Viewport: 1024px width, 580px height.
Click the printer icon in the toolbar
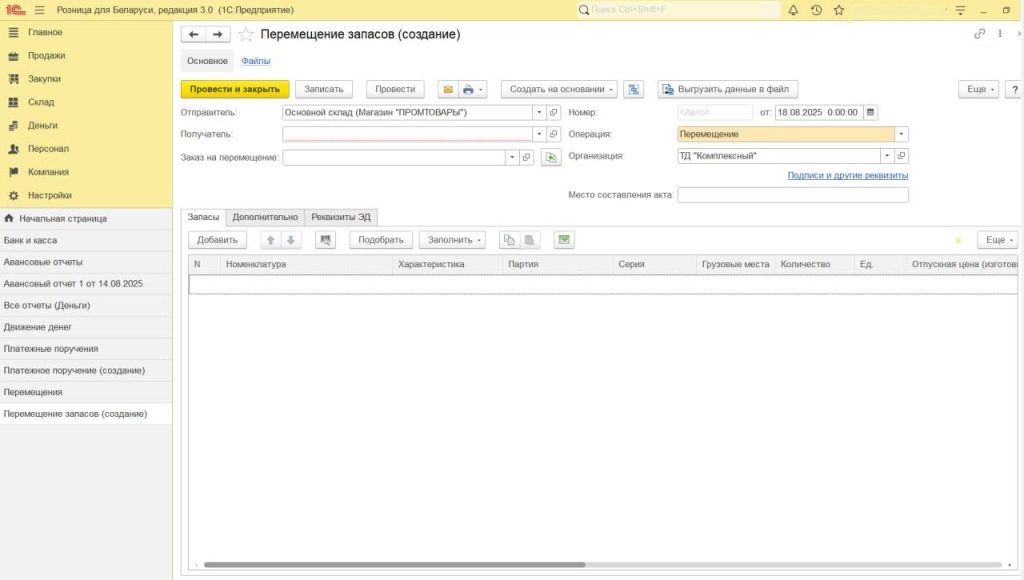tap(467, 89)
